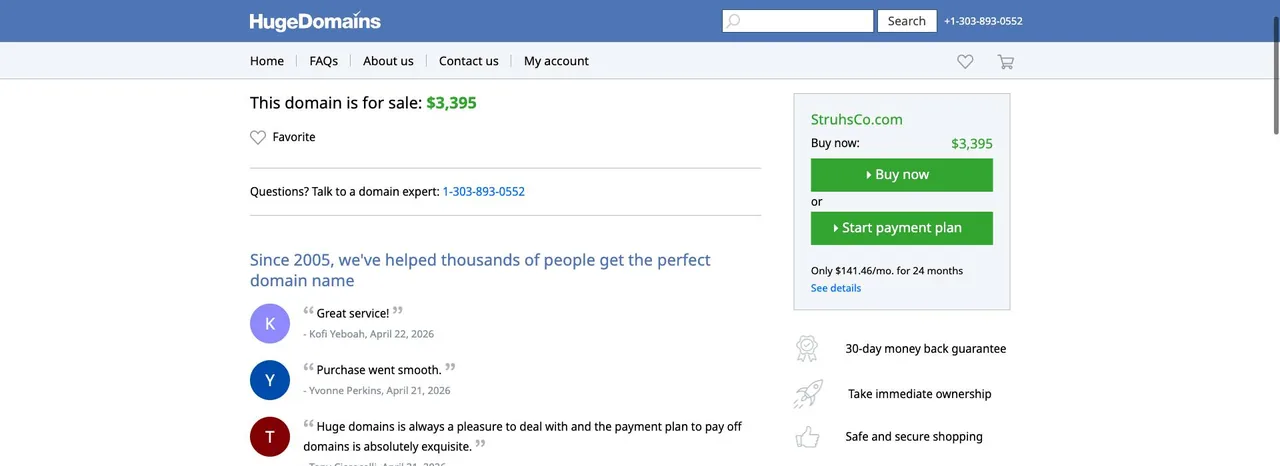
Task: Click the HugeDomains logo
Action: [x=315, y=21]
